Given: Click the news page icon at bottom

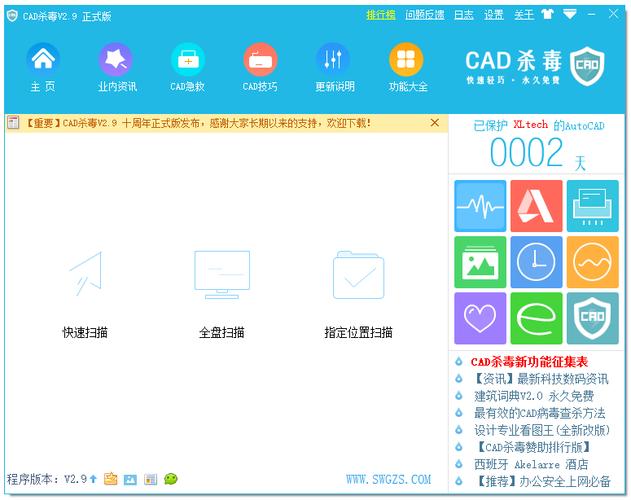Looking at the screenshot, I should pos(151,479).
